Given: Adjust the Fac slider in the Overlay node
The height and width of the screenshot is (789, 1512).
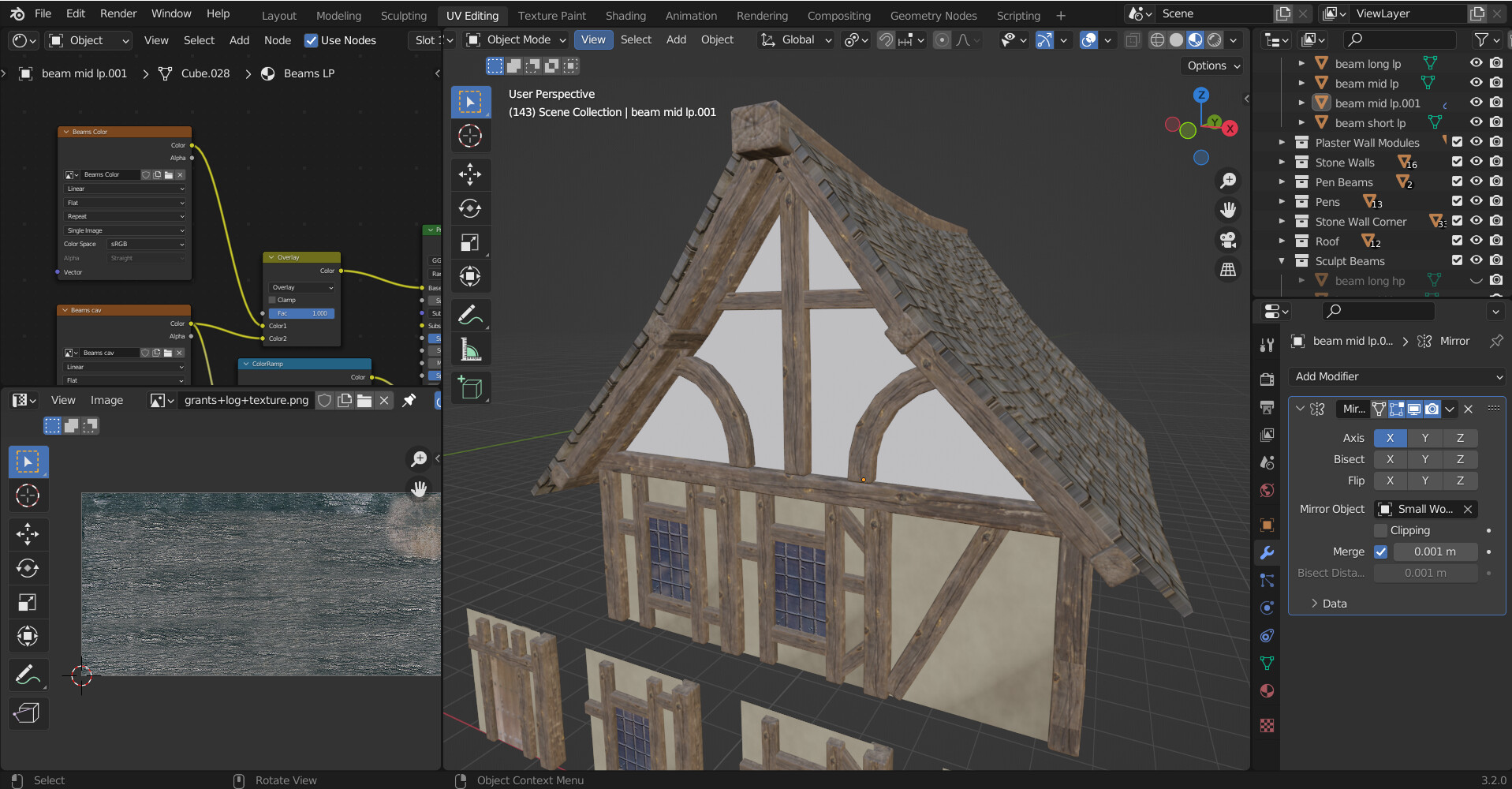Looking at the screenshot, I should 301,313.
